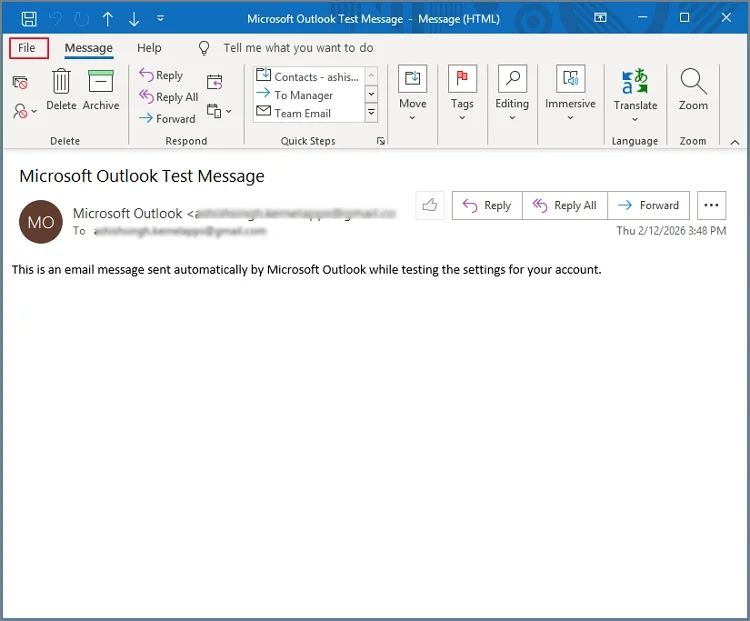Select the Message ribbon tab

[88, 48]
